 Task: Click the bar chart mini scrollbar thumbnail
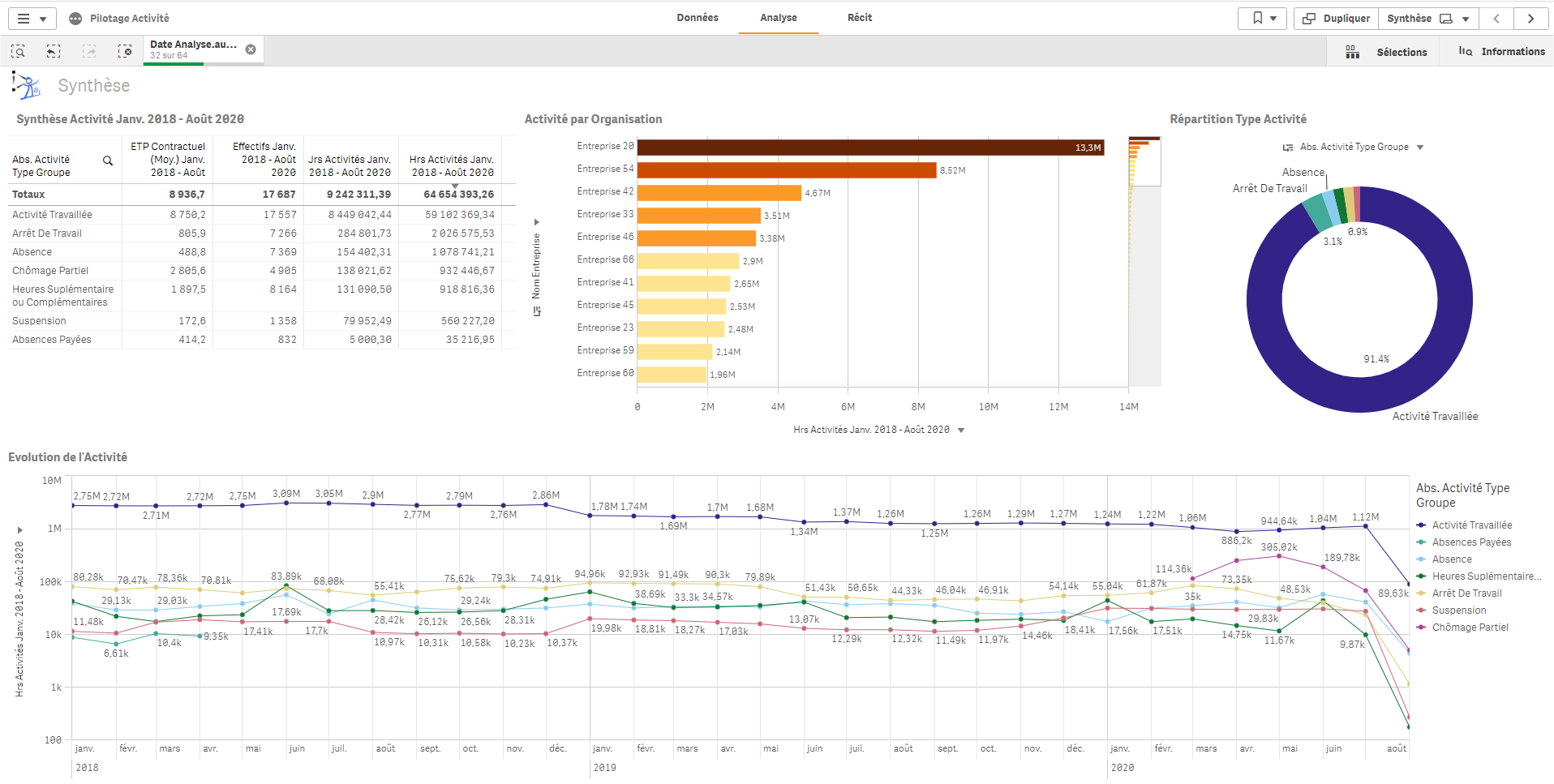[1144, 161]
